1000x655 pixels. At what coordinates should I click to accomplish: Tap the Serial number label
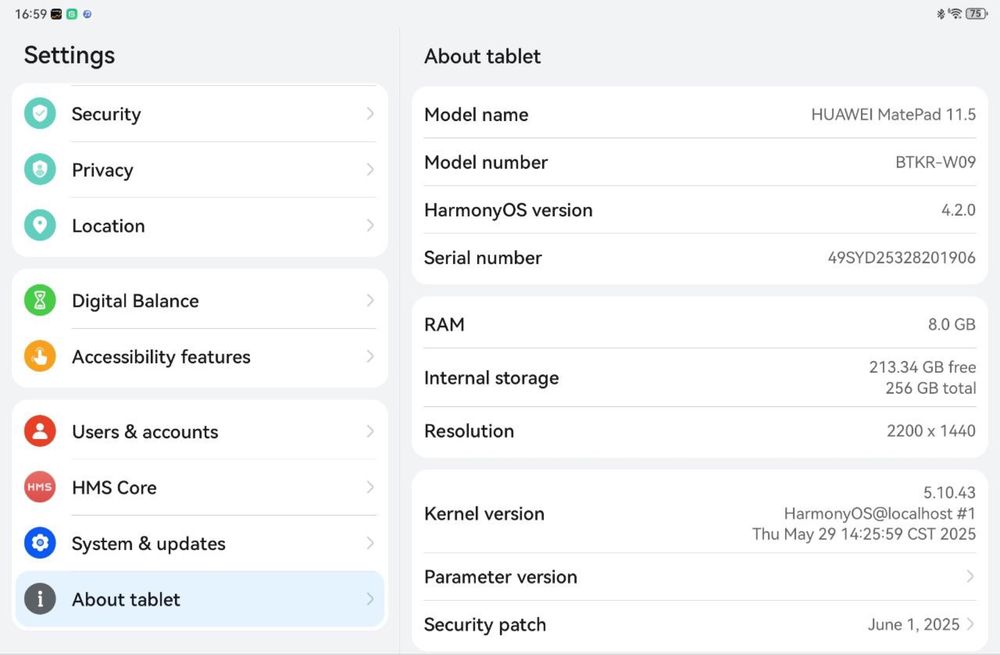coord(483,258)
